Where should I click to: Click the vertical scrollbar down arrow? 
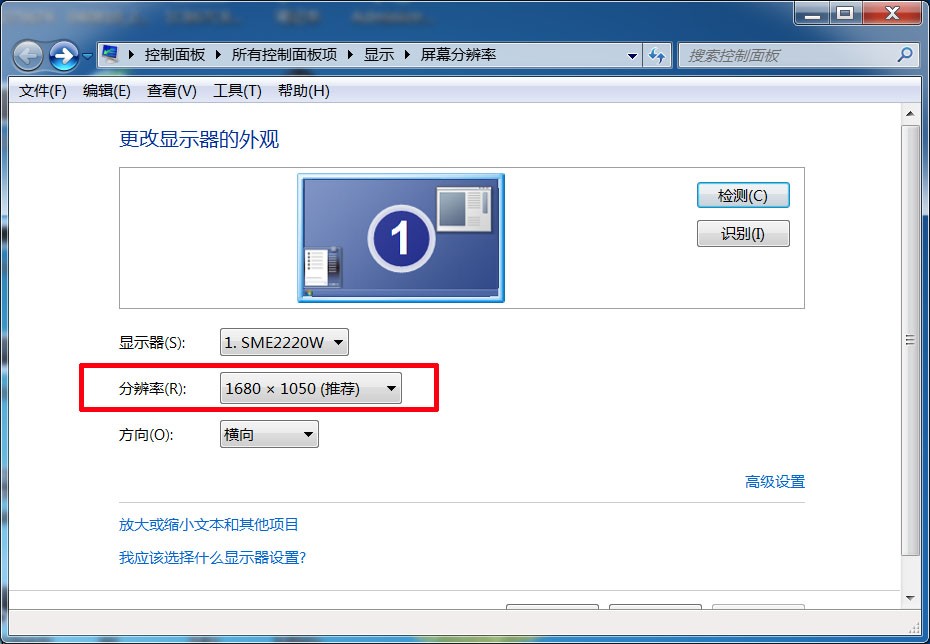coord(909,598)
